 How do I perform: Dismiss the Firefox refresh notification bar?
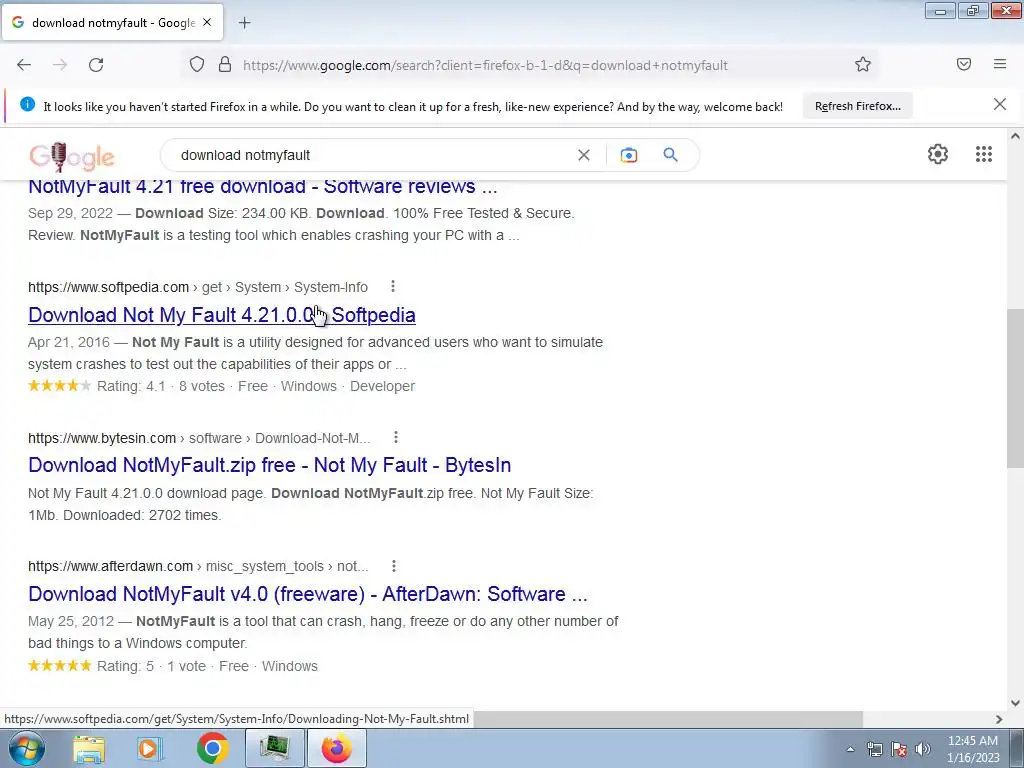pyautogui.click(x=999, y=104)
